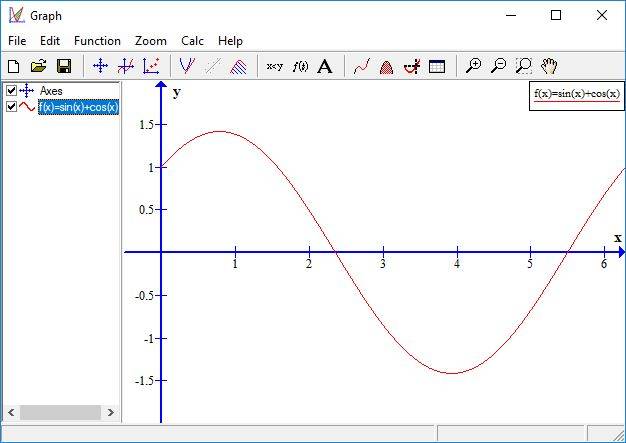This screenshot has width=626, height=443.
Task: Select the Axes item in the list
Action: point(51,91)
